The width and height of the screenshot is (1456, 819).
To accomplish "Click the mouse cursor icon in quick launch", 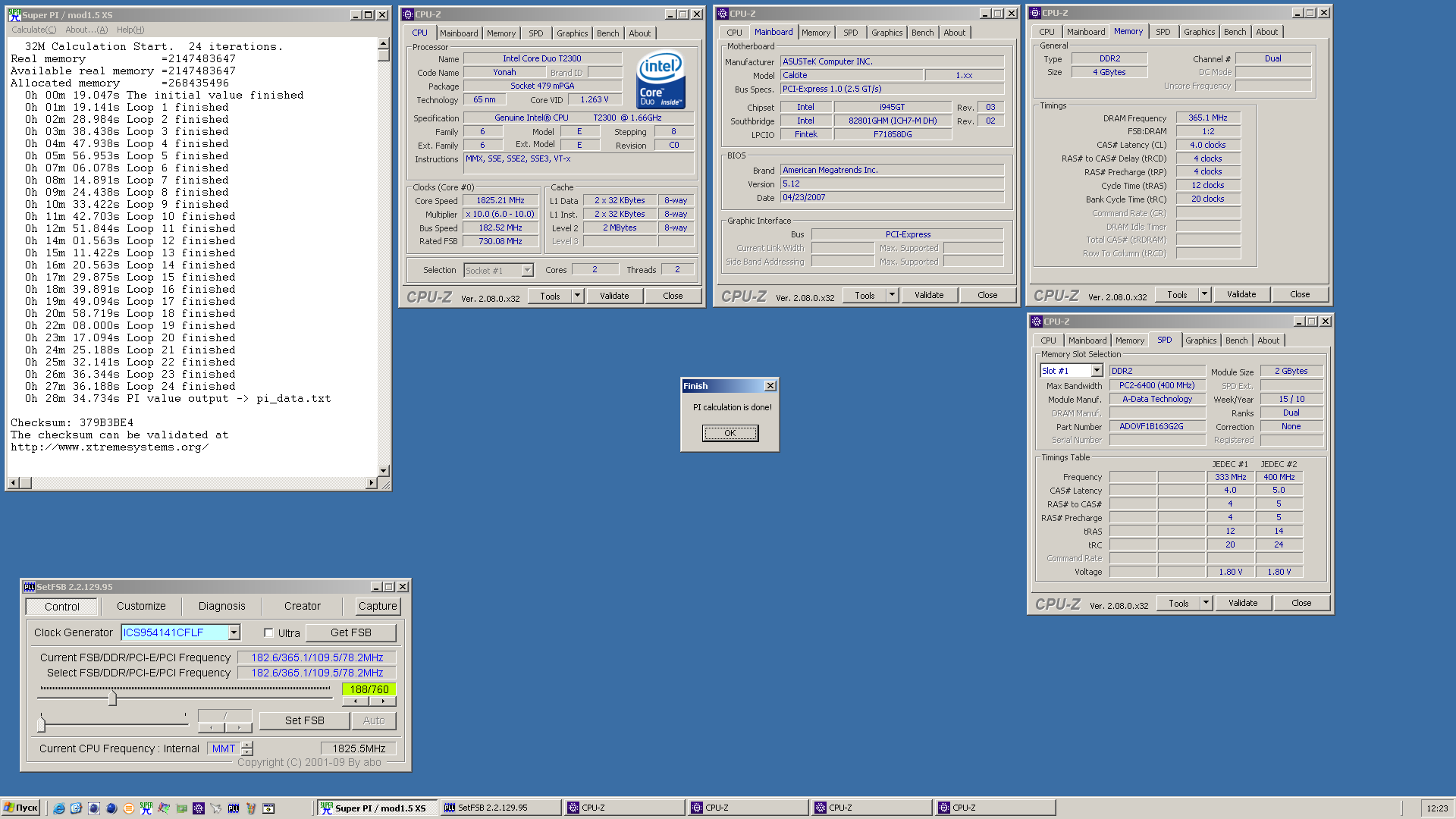I will [x=216, y=808].
